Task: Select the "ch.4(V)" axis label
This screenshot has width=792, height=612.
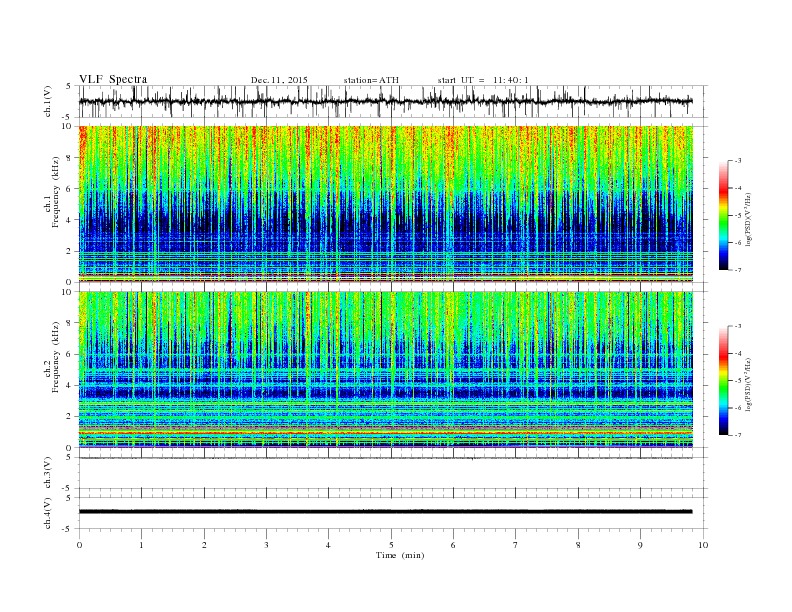Action: click(x=48, y=513)
